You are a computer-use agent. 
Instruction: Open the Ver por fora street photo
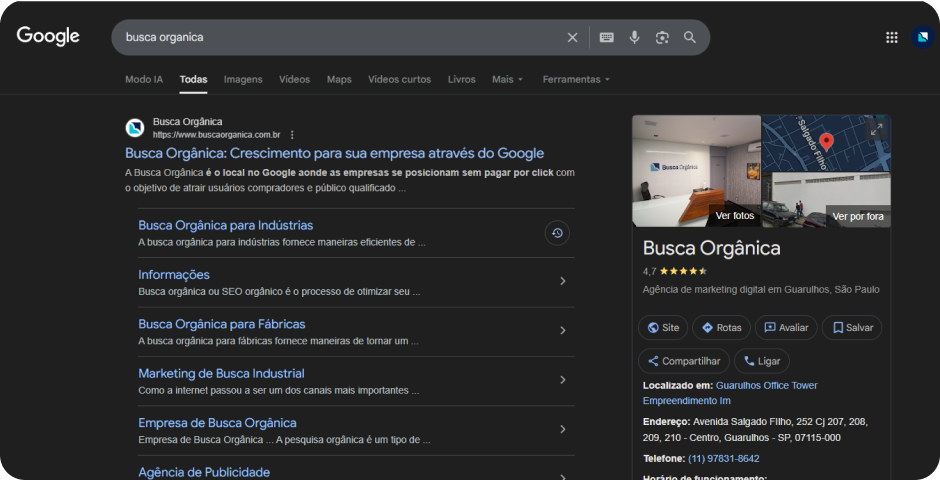pyautogui.click(x=827, y=200)
